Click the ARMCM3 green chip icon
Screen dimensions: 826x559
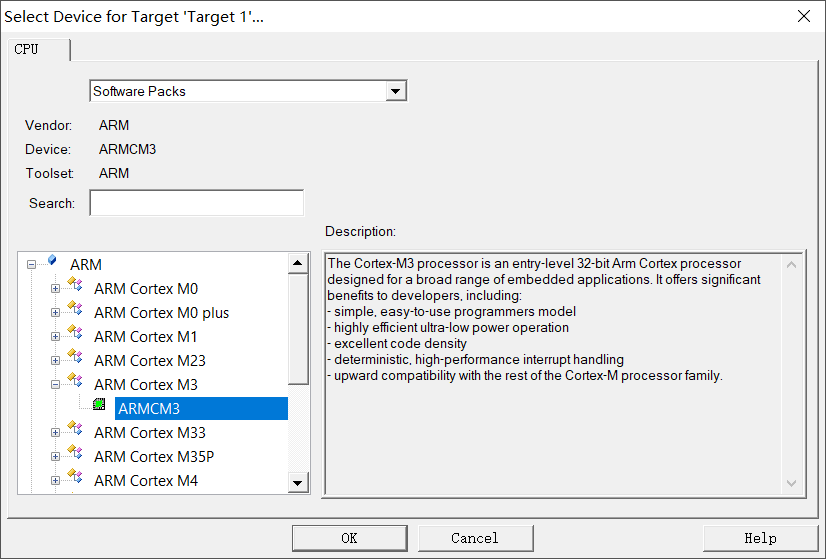point(99,404)
